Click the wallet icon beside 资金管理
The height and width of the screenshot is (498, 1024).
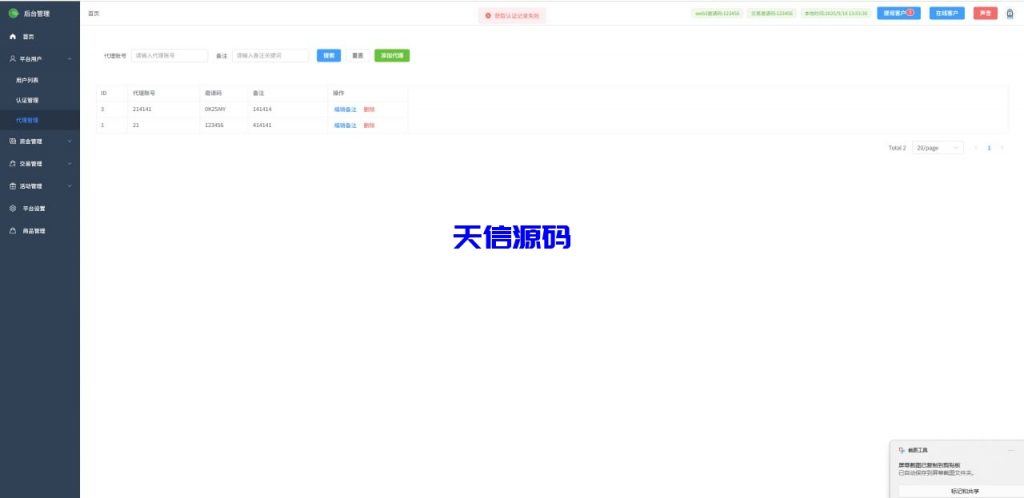(x=13, y=141)
